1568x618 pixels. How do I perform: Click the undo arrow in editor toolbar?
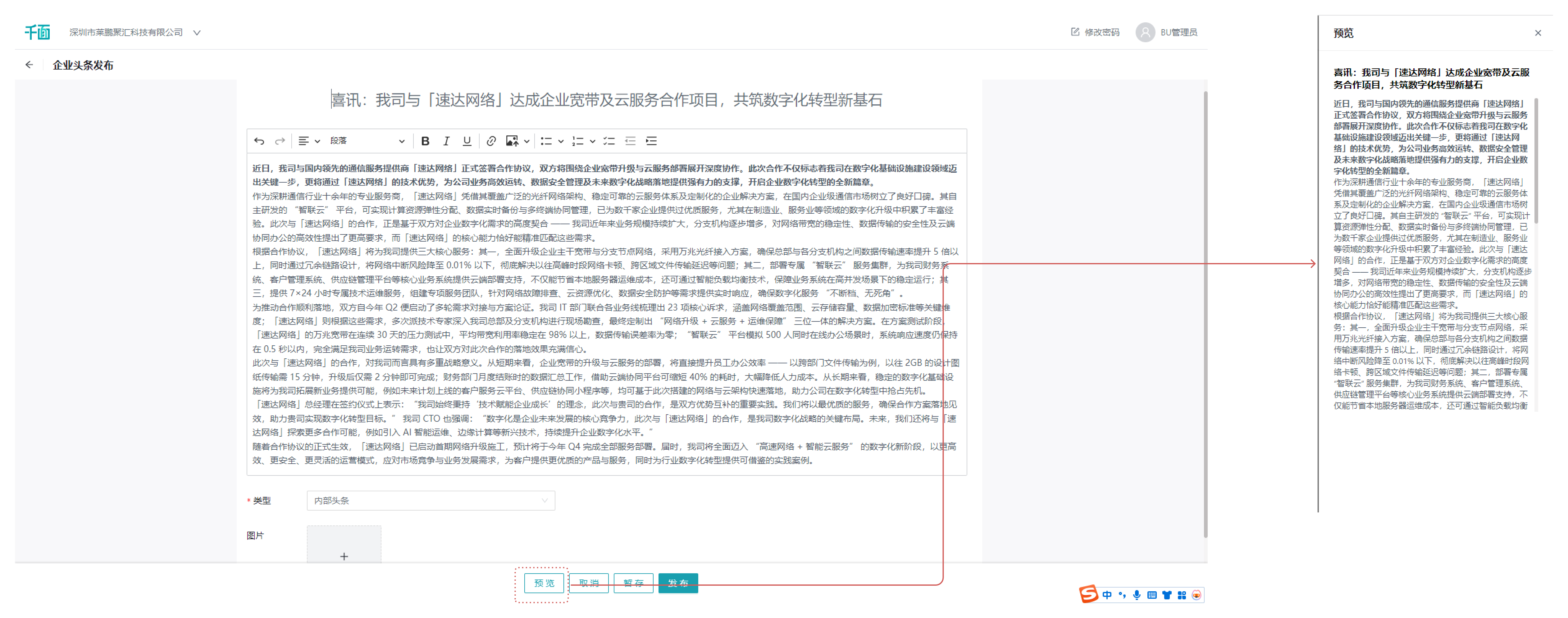pyautogui.click(x=259, y=141)
